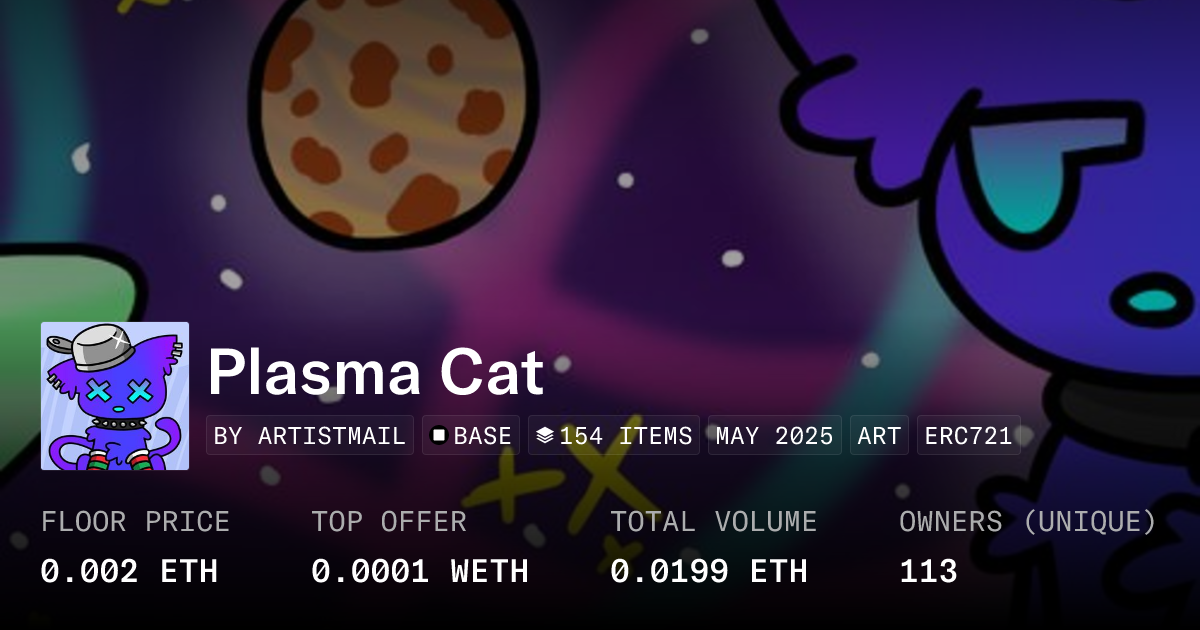Image resolution: width=1200 pixels, height=630 pixels.
Task: Open the Plasma Cat collection avatar
Action: 115,396
